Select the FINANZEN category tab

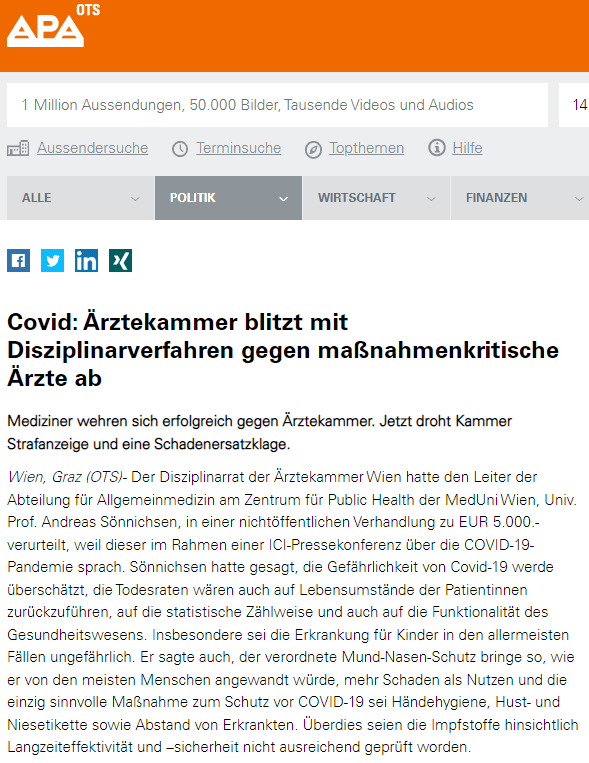point(520,198)
